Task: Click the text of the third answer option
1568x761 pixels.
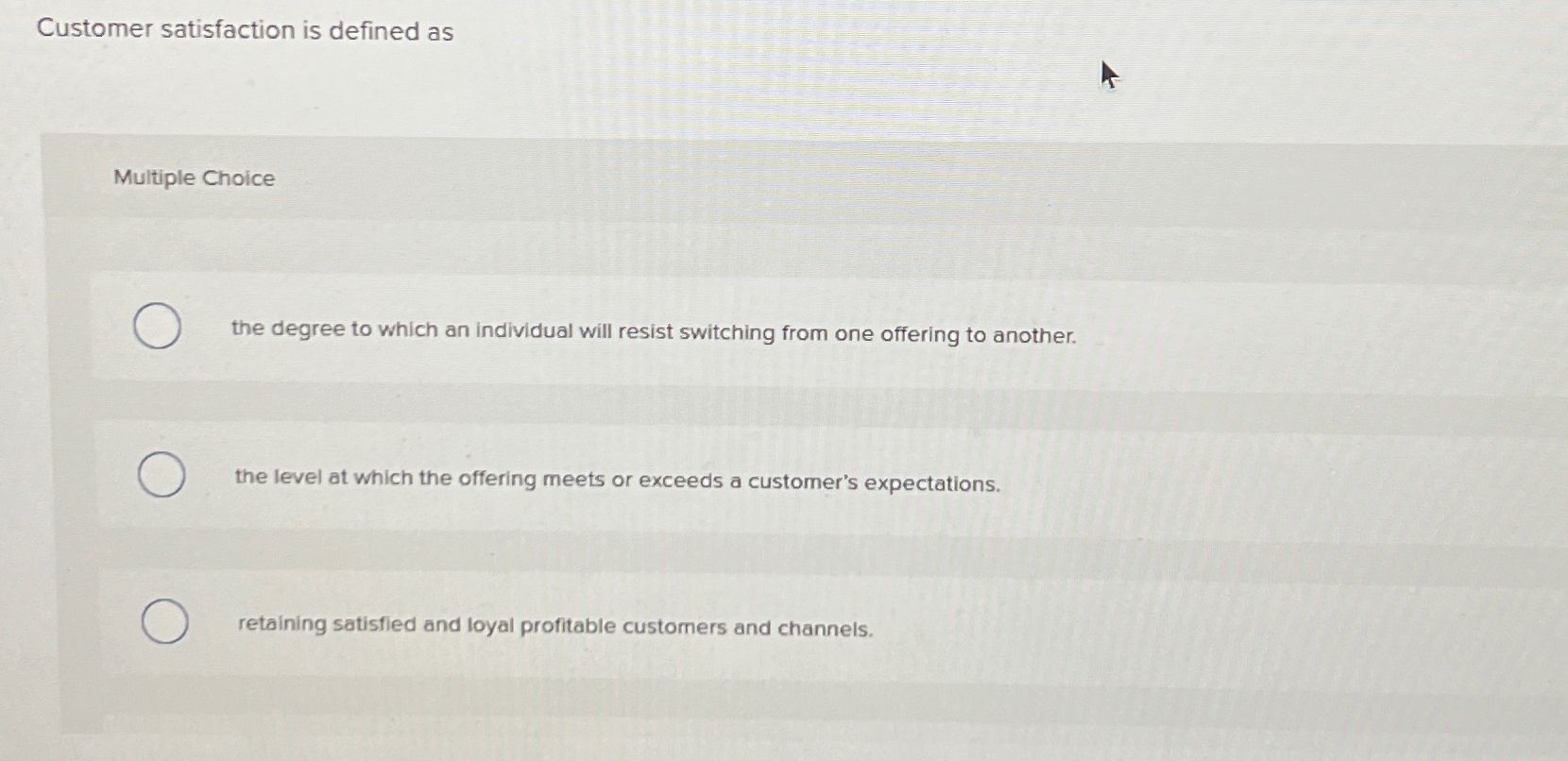Action: (x=554, y=626)
